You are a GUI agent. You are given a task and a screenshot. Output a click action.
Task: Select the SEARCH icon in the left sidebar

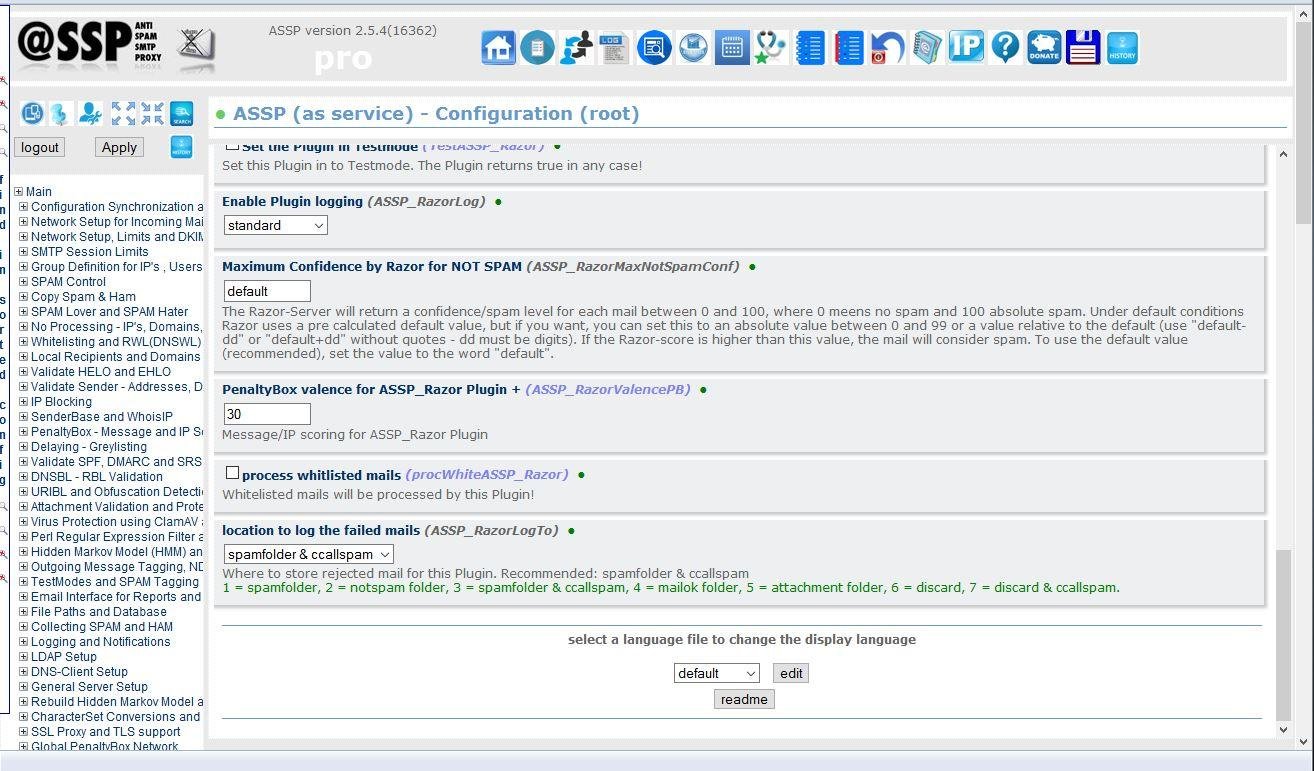(181, 113)
